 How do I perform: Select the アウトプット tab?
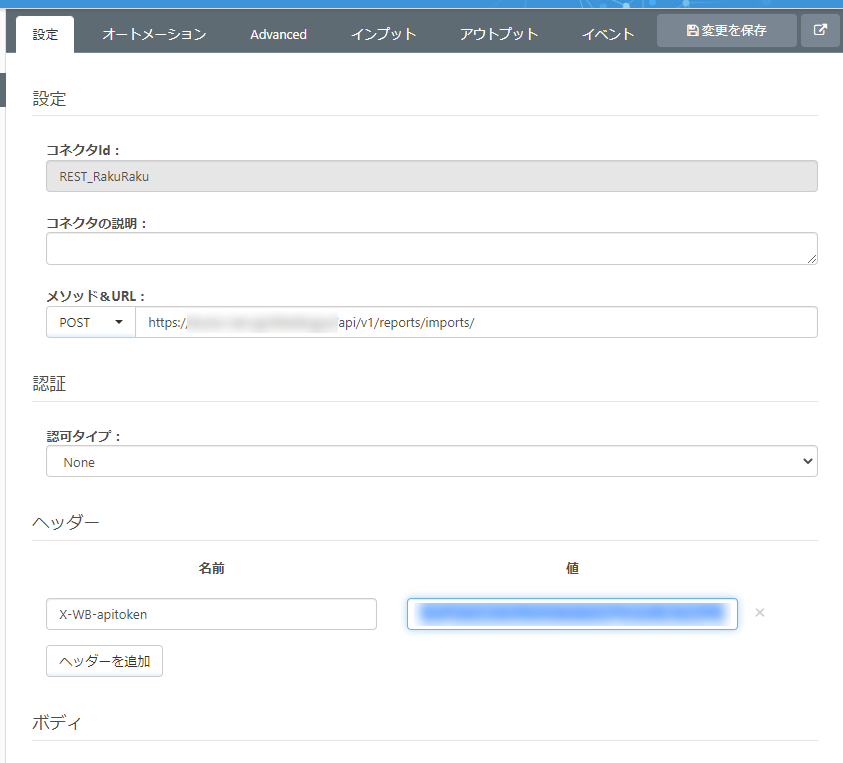499,34
